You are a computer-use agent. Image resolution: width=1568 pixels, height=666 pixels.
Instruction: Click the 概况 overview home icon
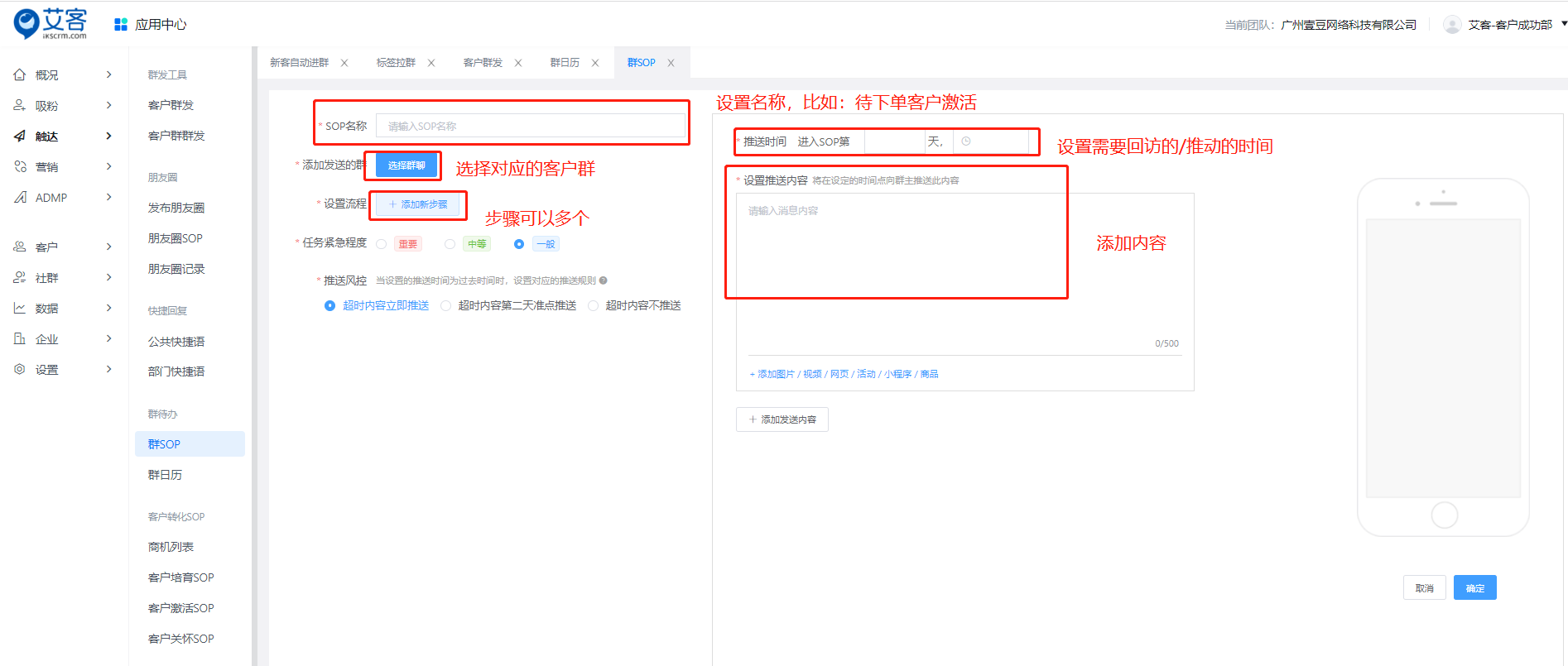(20, 75)
